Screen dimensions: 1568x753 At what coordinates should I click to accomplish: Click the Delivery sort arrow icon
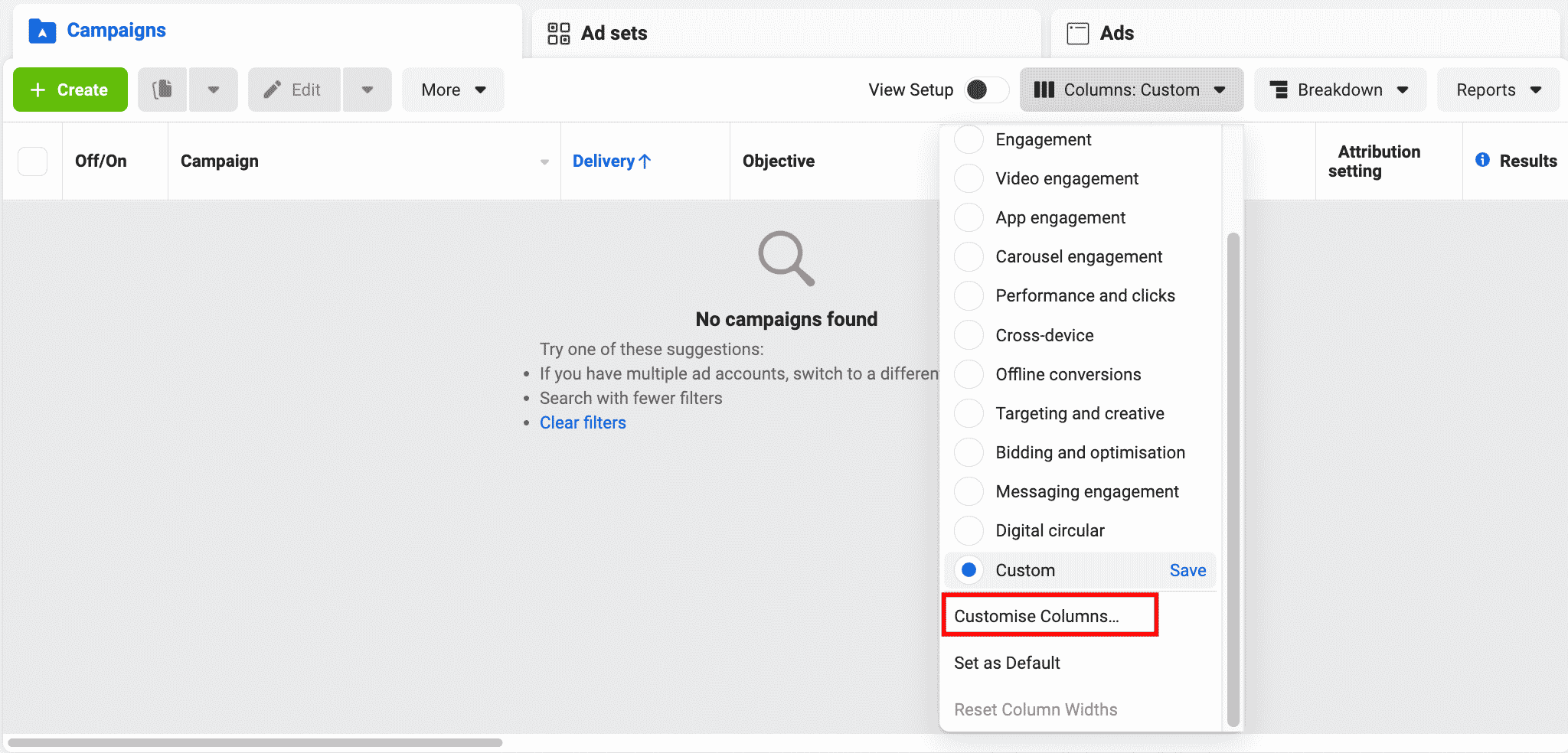tap(645, 161)
